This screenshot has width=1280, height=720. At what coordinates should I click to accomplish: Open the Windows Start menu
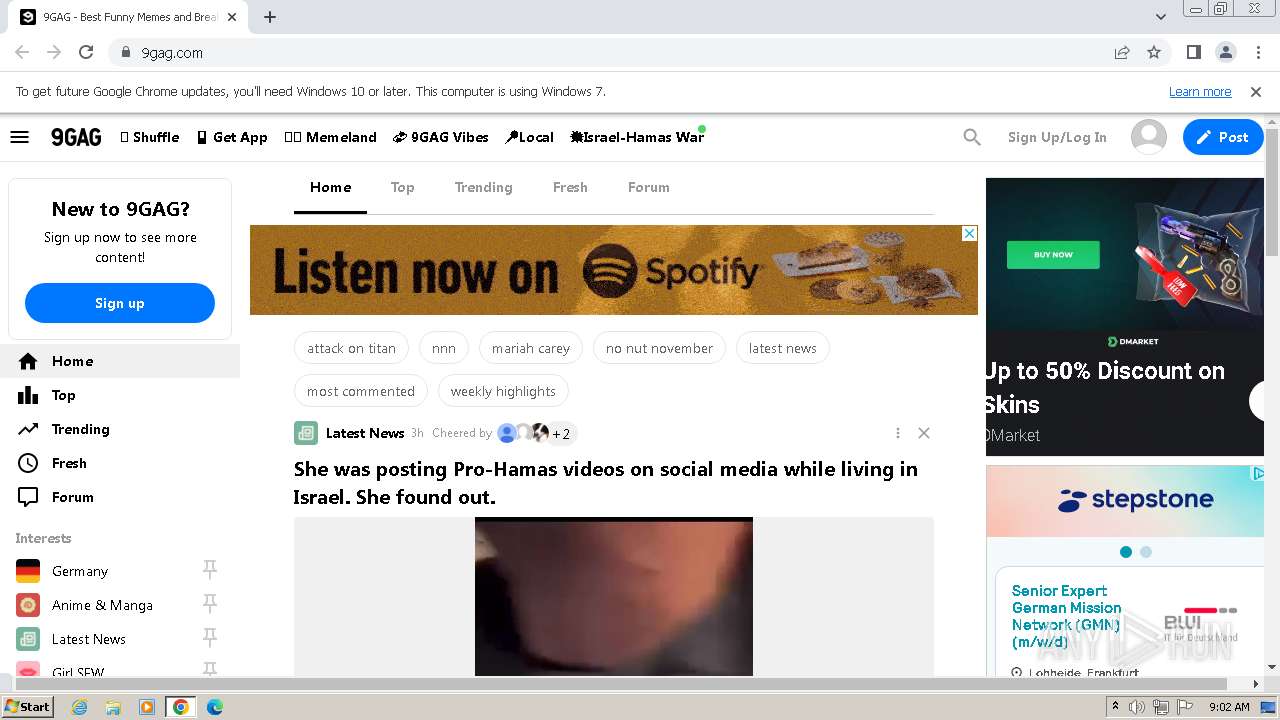[x=28, y=706]
